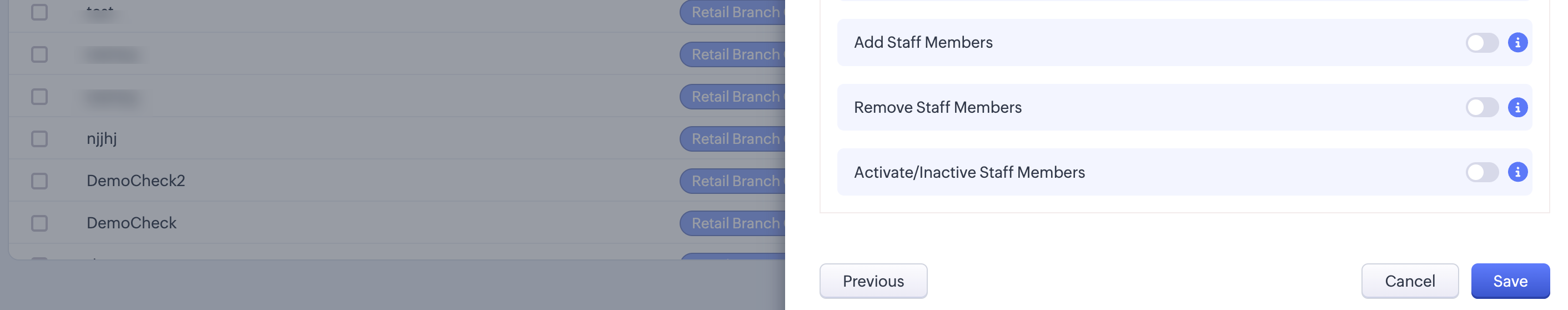Open the DemoCheck2 entry name
Screen dimensions: 1568x310
(x=135, y=181)
